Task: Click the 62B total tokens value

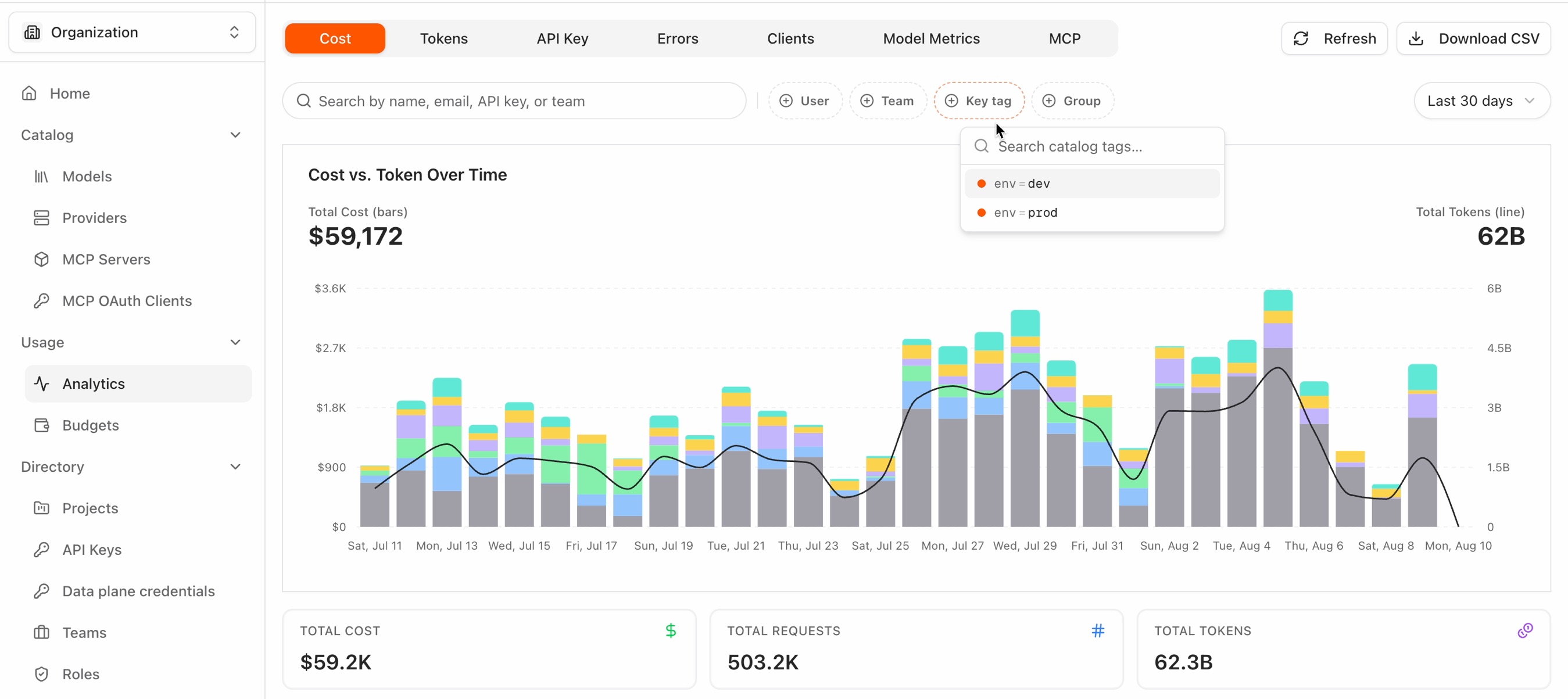Action: coord(1501,236)
